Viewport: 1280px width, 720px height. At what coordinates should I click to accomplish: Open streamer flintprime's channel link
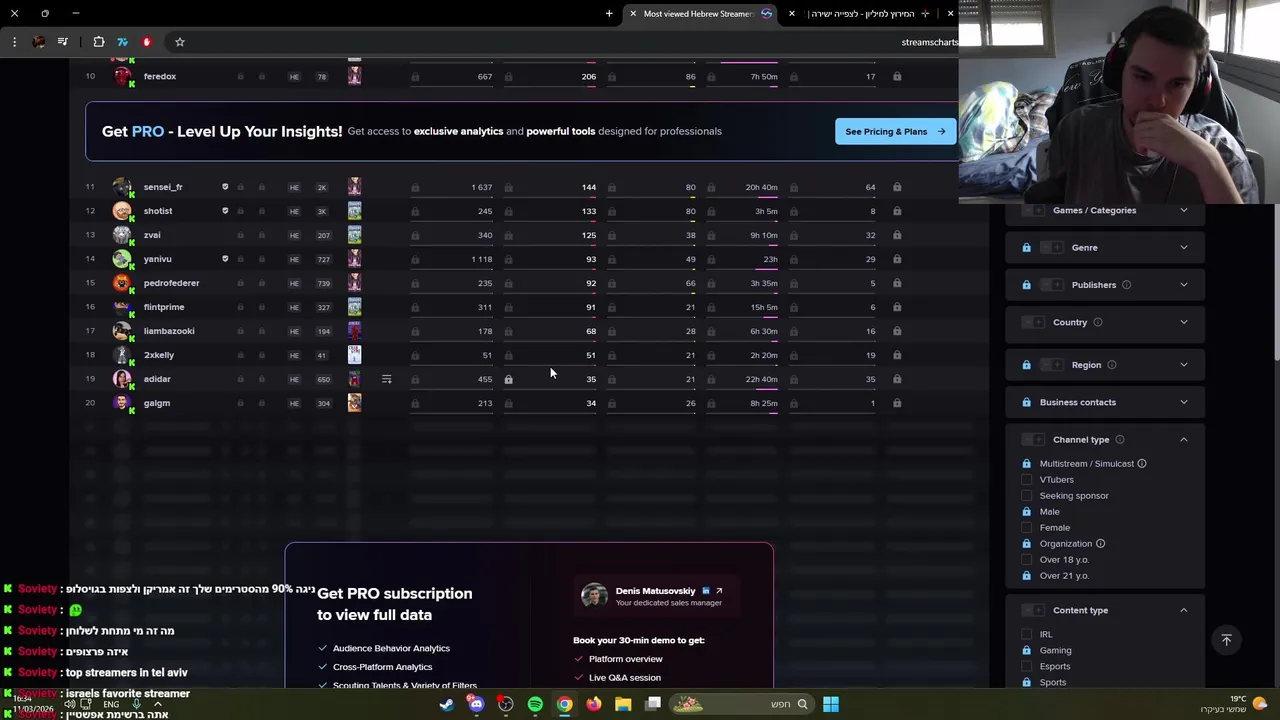(x=164, y=307)
